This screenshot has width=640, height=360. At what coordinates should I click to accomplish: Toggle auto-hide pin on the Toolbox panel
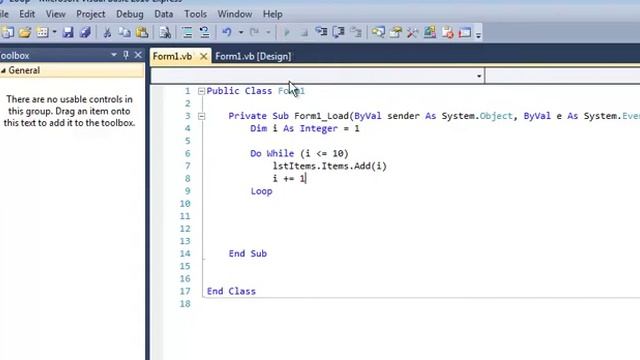[x=126, y=55]
